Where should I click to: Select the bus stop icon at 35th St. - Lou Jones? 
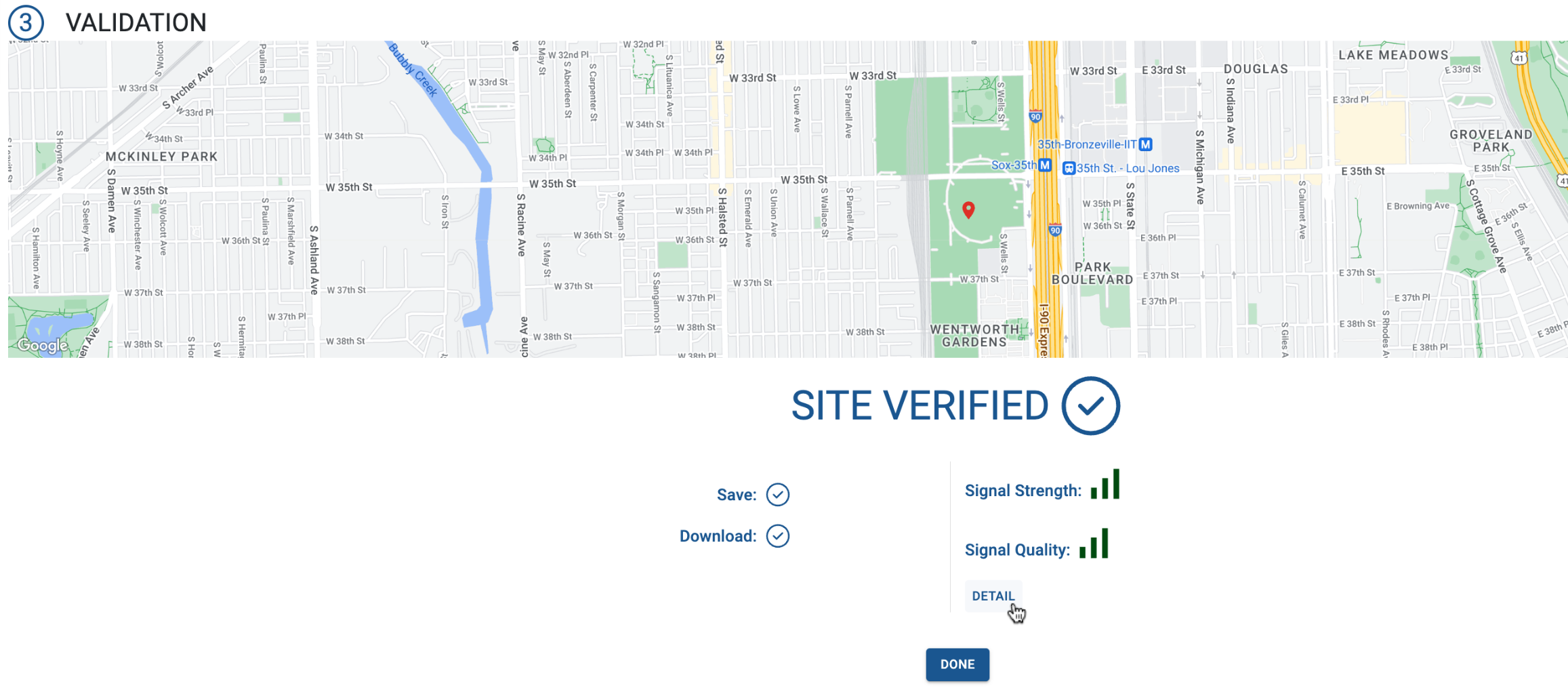pos(1069,168)
